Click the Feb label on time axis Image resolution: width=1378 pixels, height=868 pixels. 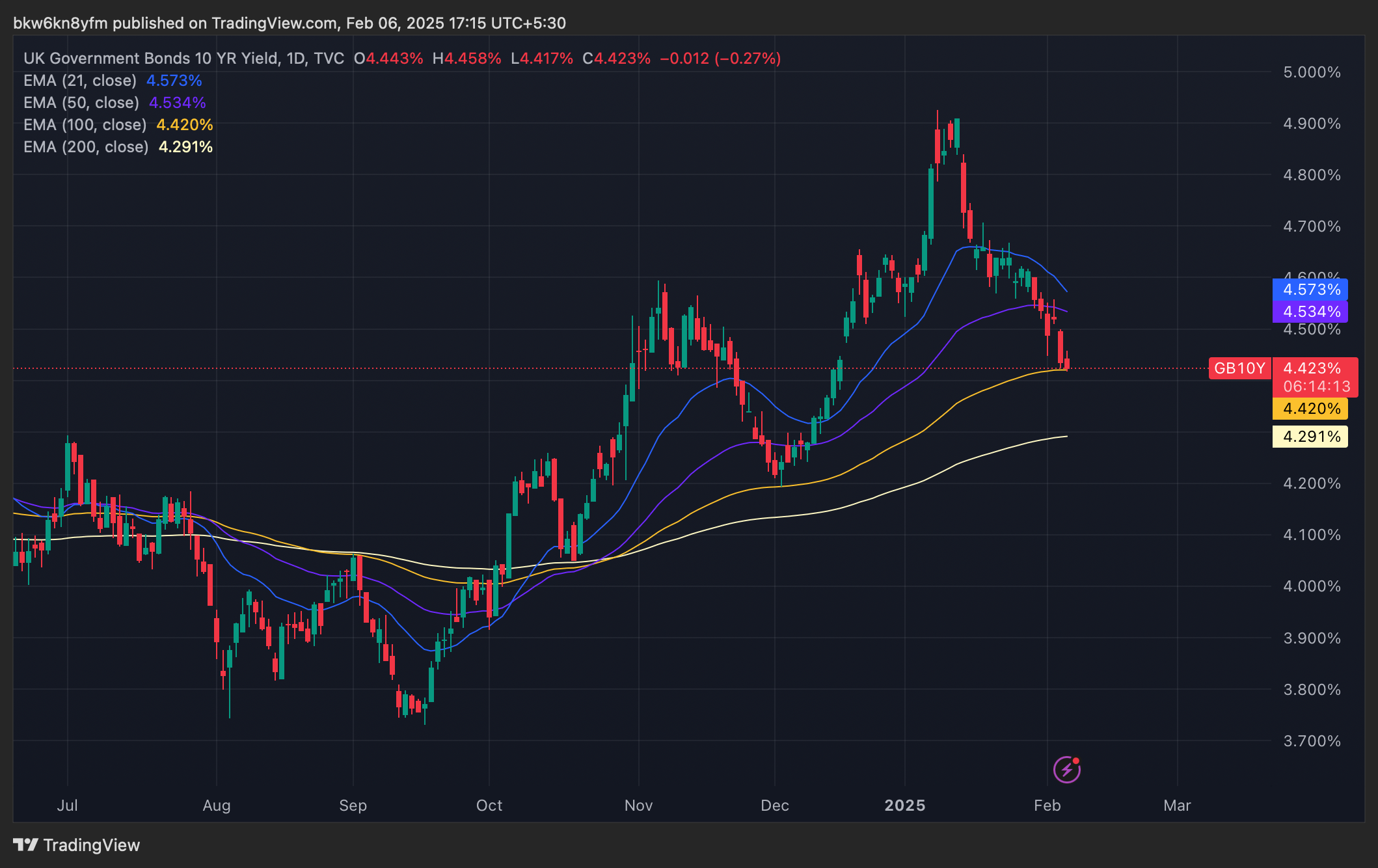point(1047,806)
